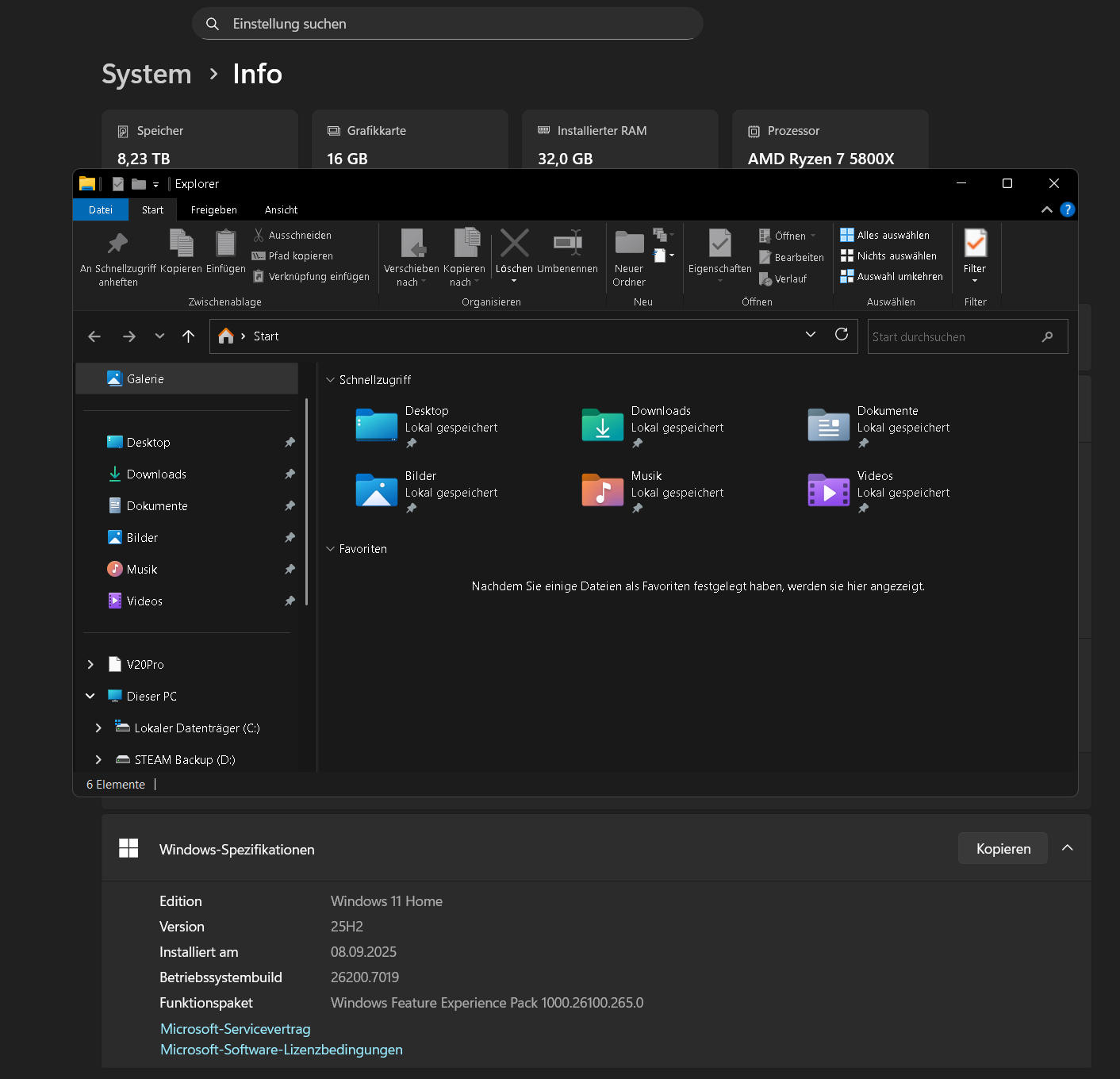The height and width of the screenshot is (1079, 1120).
Task: Click Verknüpfung einfügen command
Action: click(311, 276)
